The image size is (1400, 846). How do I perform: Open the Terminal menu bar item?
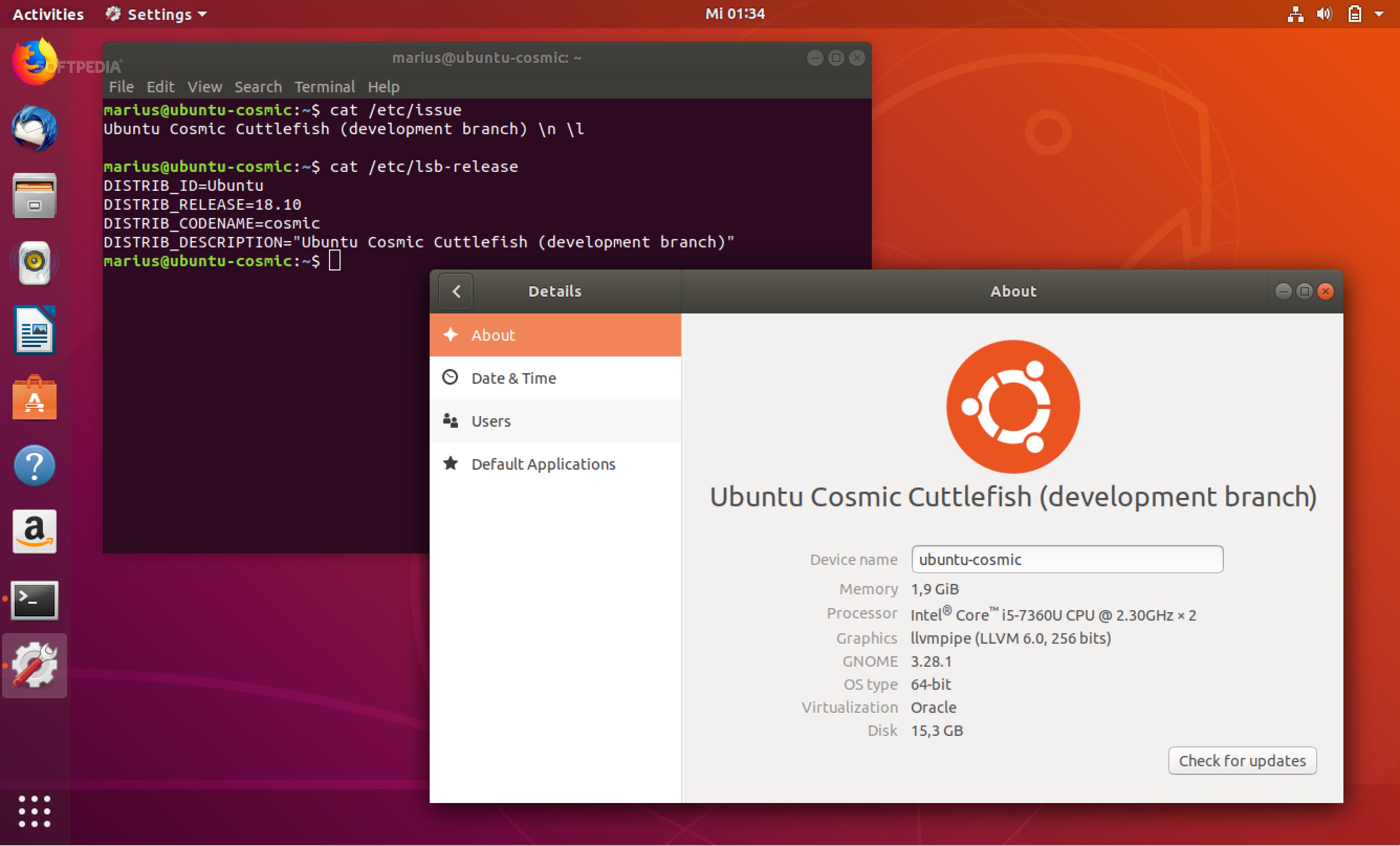324,88
